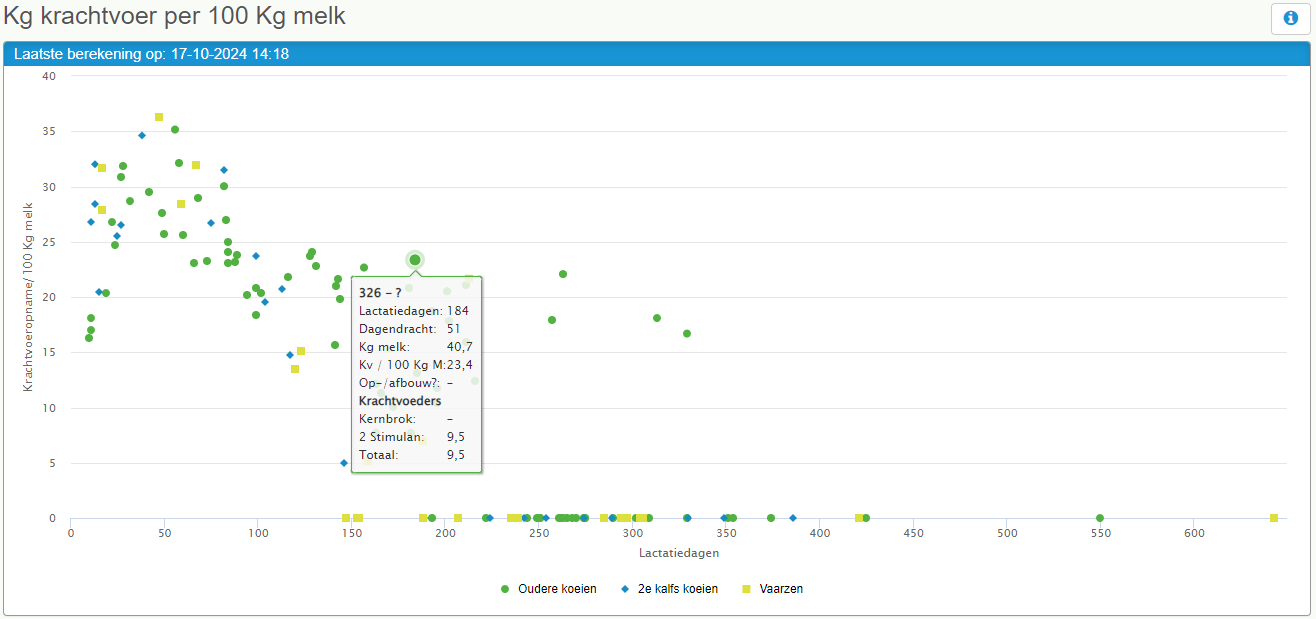Click the 'Kernbrok' tooltip row

coord(406,418)
